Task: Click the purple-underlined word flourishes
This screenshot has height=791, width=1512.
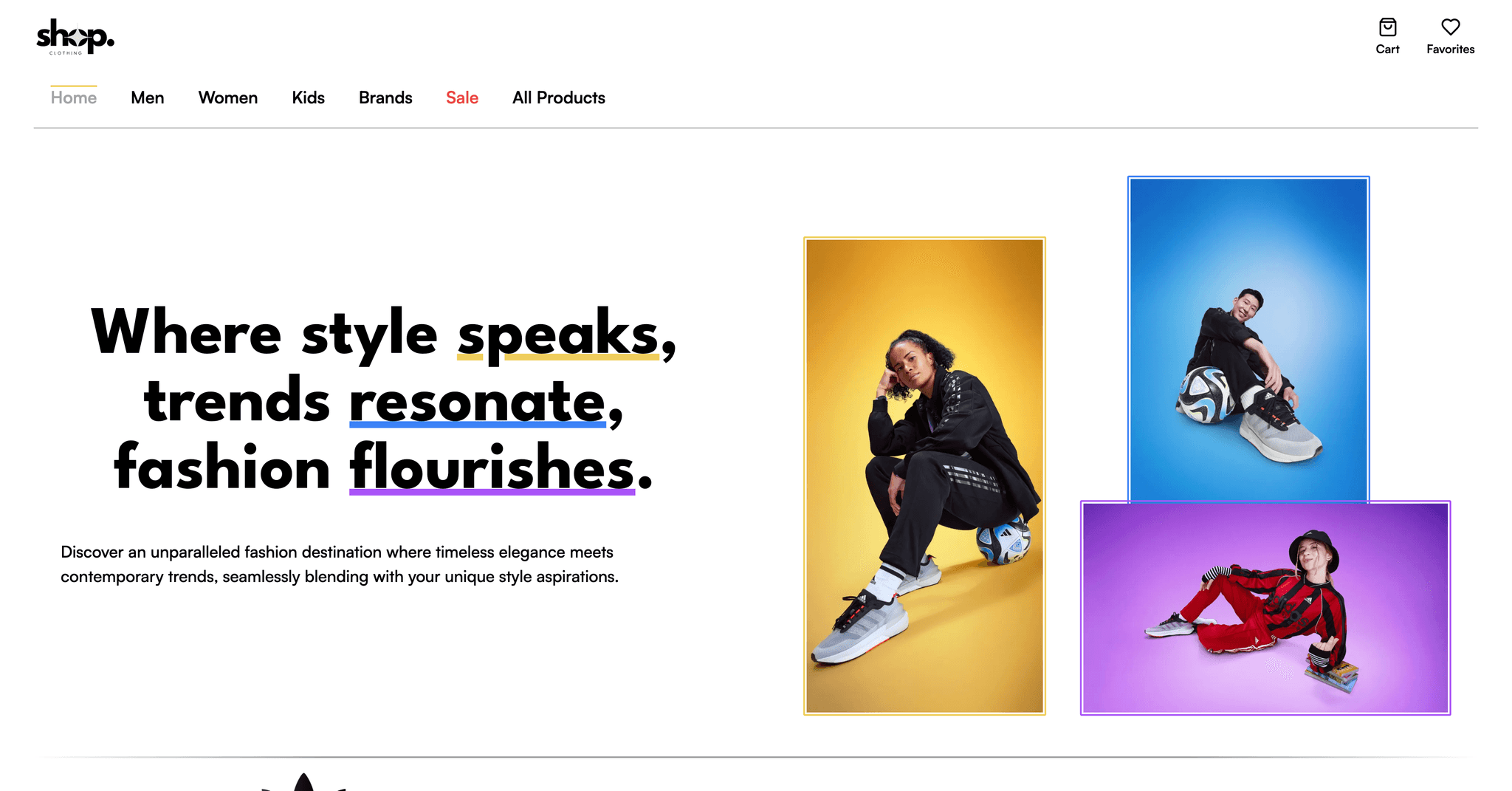Action: pos(492,467)
